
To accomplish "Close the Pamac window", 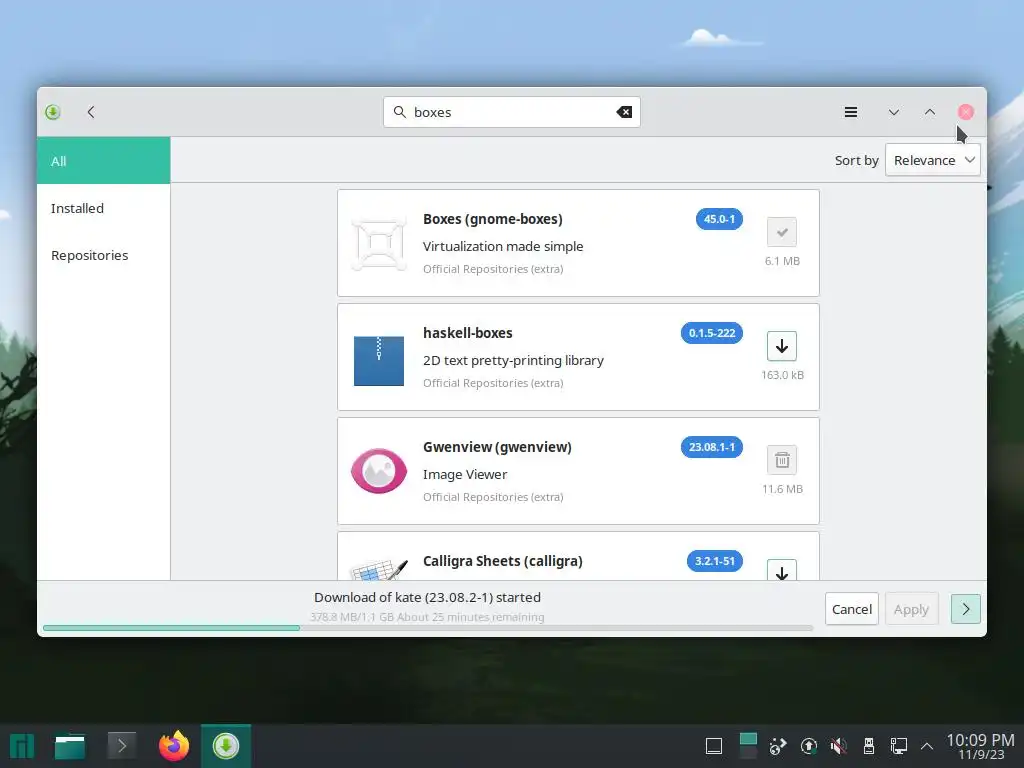I will click(965, 112).
